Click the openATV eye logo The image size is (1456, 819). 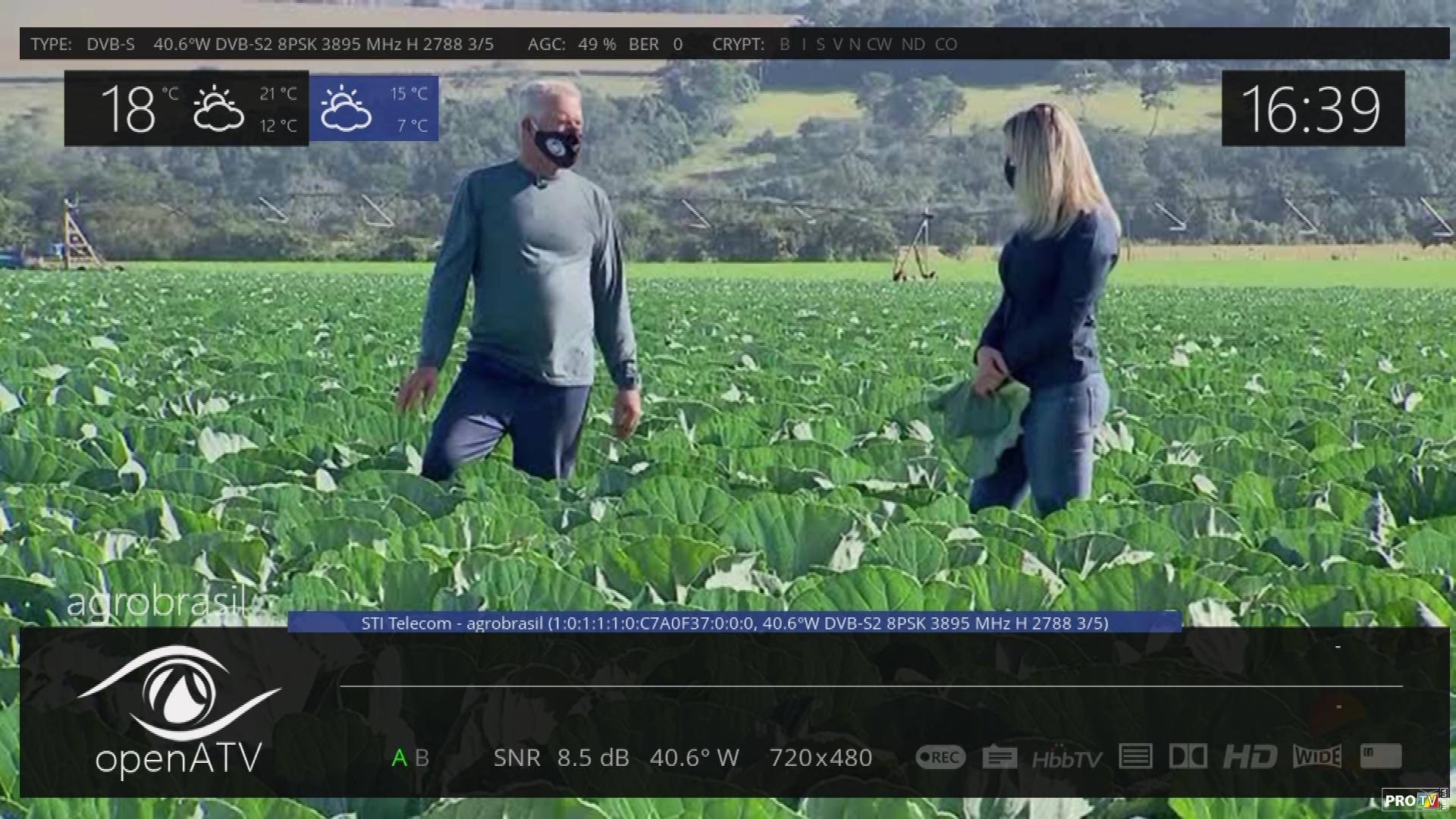[179, 692]
